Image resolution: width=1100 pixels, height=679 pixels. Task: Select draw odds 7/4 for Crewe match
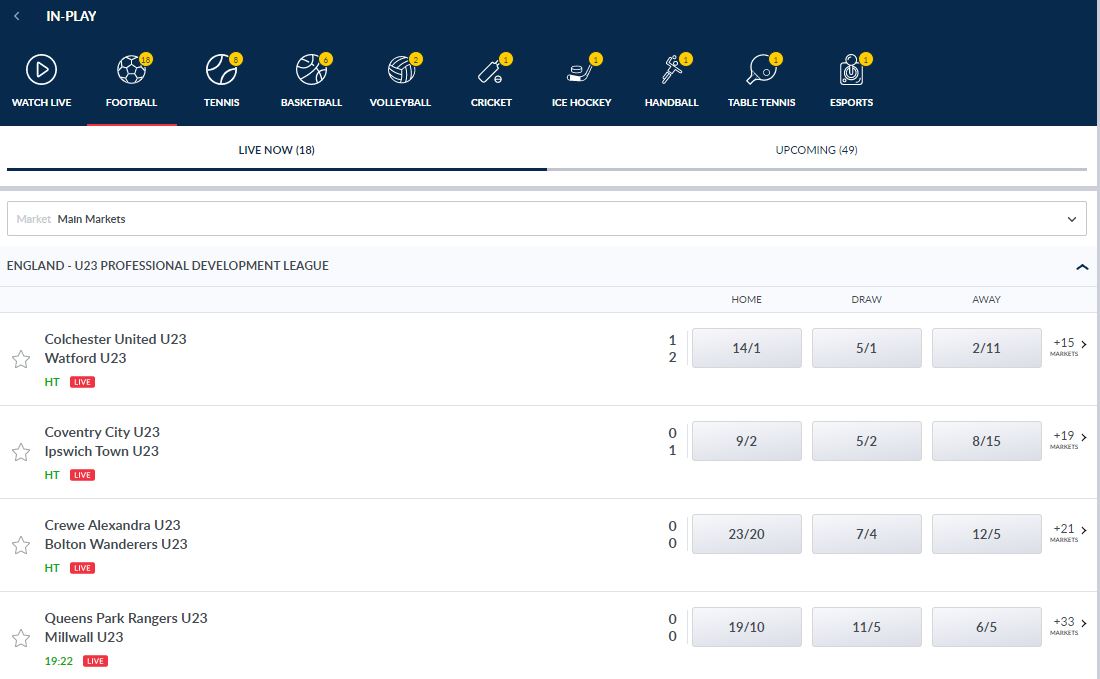point(866,534)
